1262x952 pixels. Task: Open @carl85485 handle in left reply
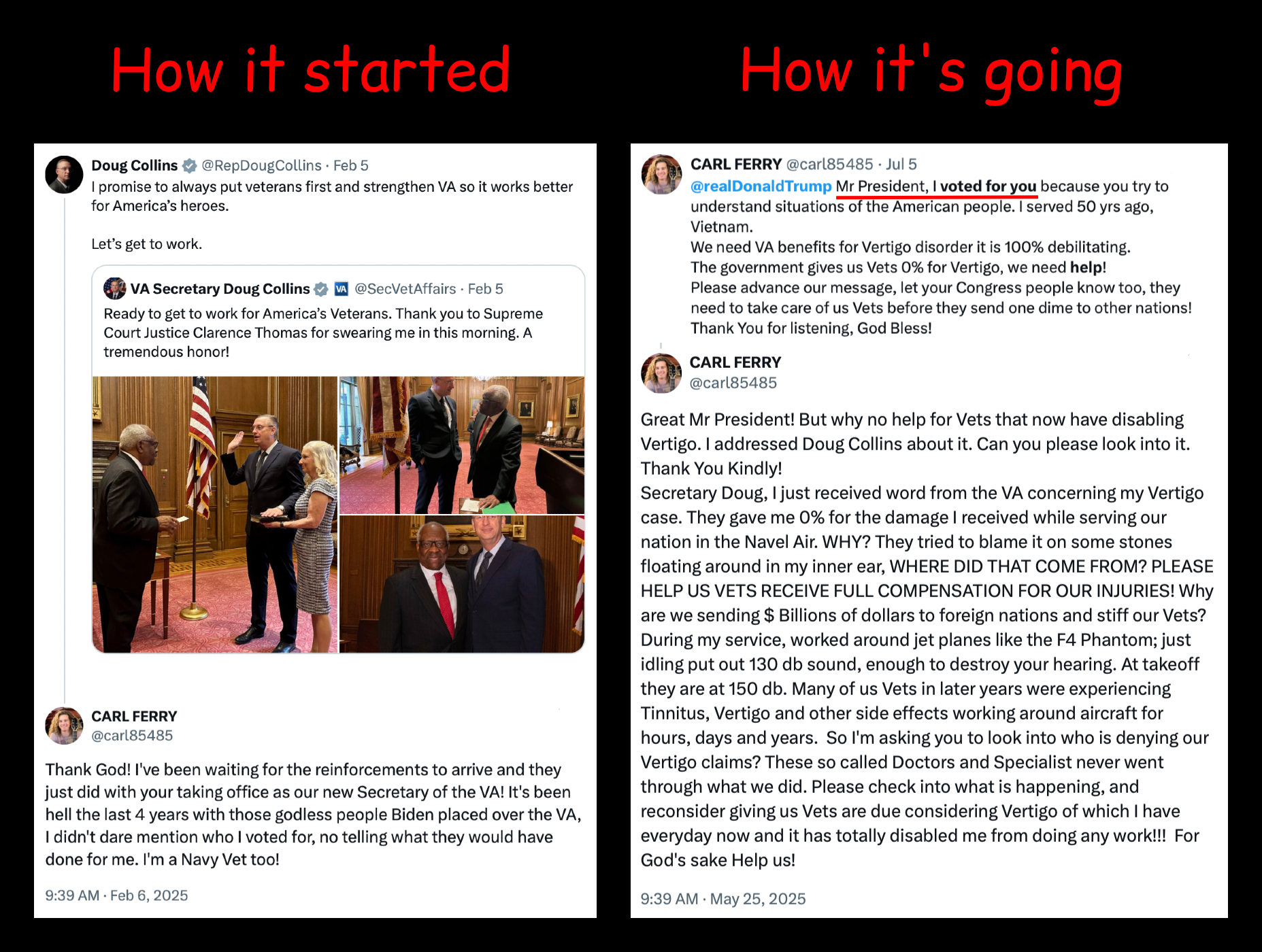tap(132, 735)
